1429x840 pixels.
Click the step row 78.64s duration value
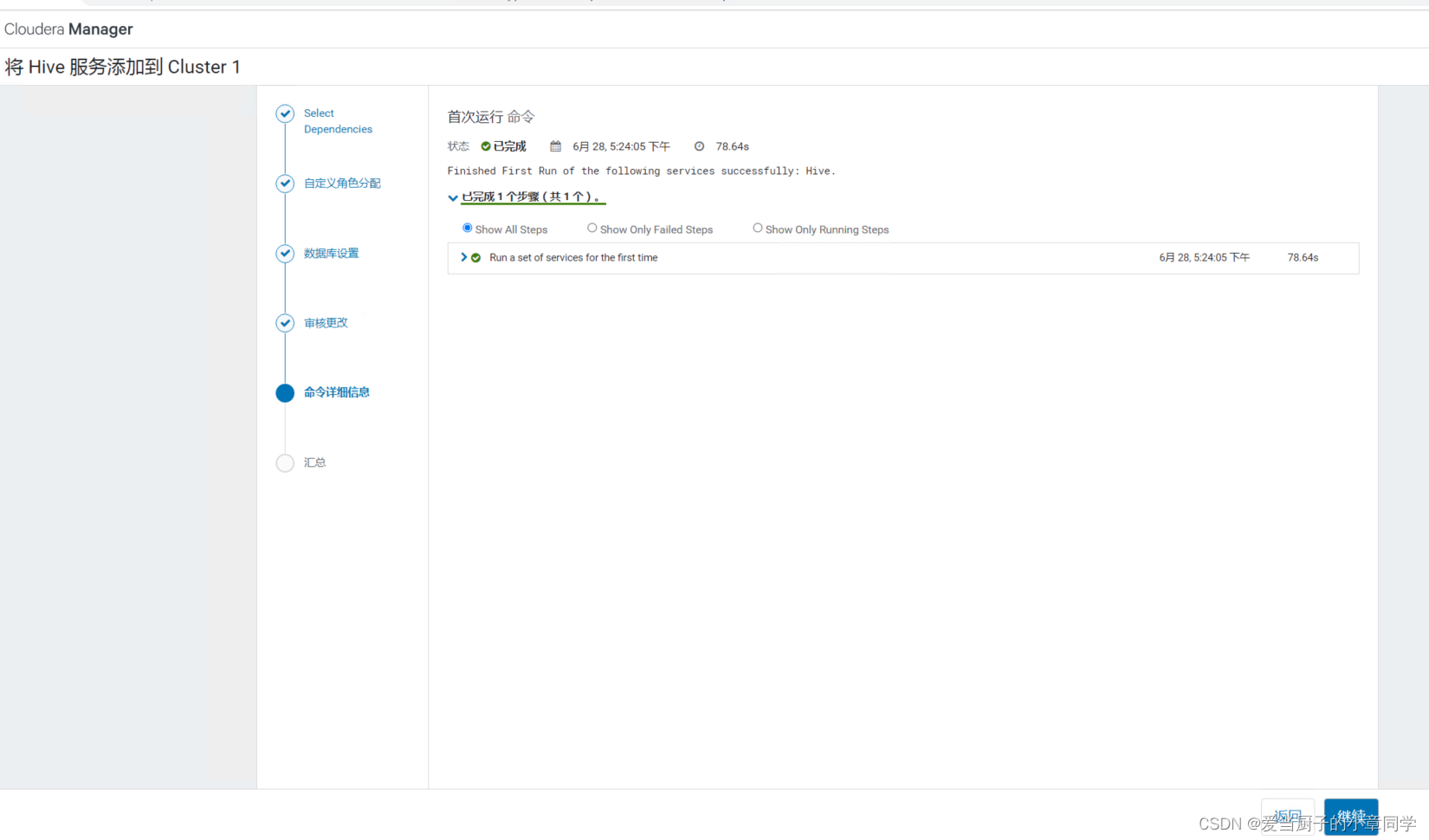click(1303, 258)
